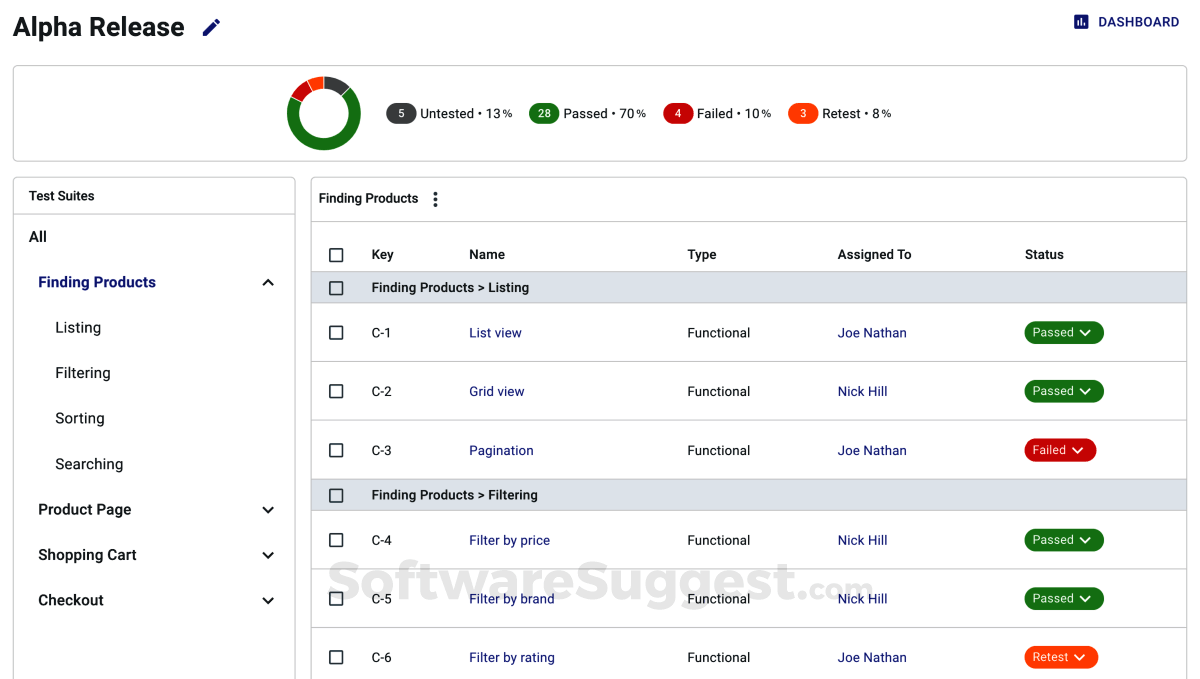1200x679 pixels.
Task: Open the Grid view test case
Action: point(497,391)
